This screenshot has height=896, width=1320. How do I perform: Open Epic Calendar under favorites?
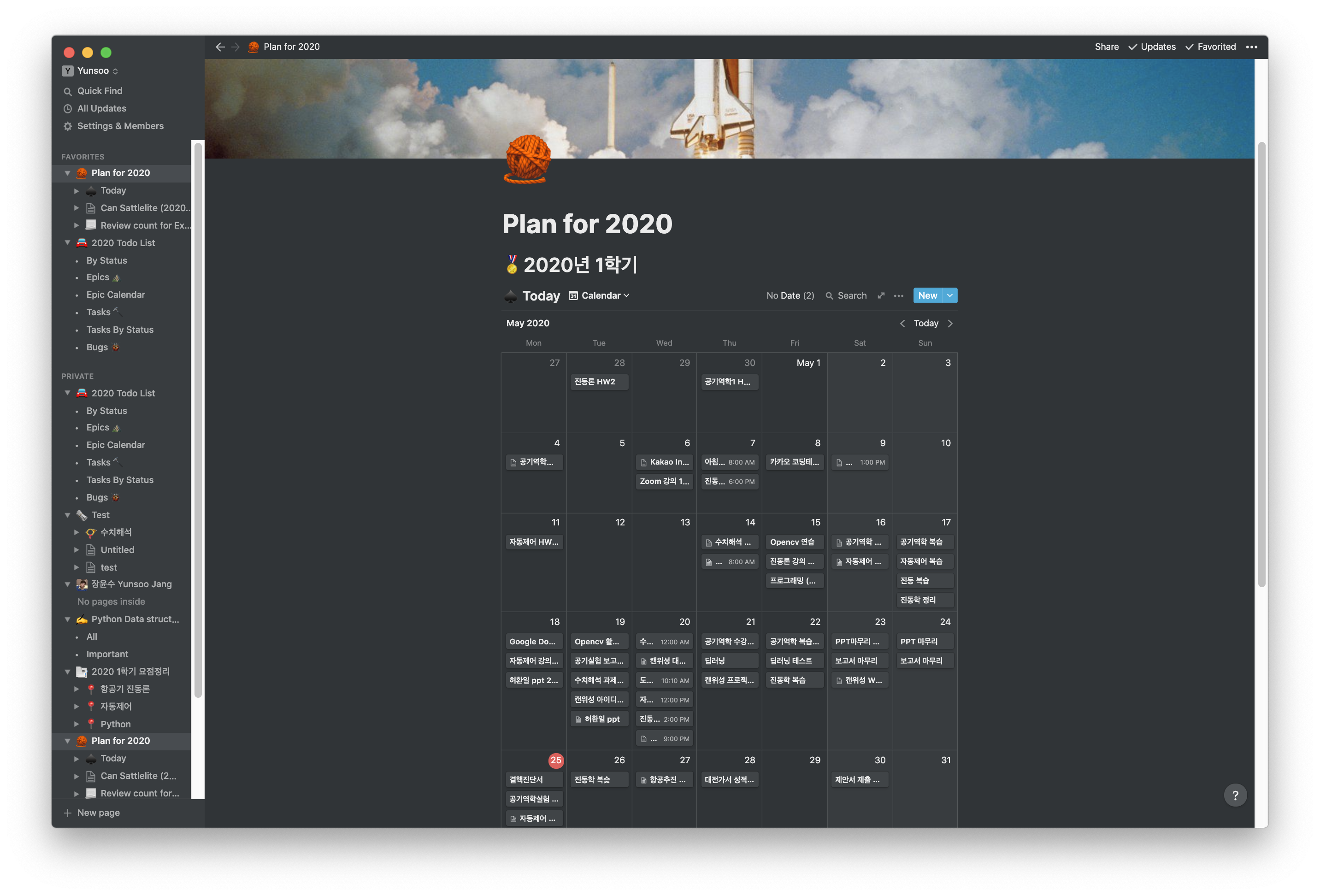115,295
